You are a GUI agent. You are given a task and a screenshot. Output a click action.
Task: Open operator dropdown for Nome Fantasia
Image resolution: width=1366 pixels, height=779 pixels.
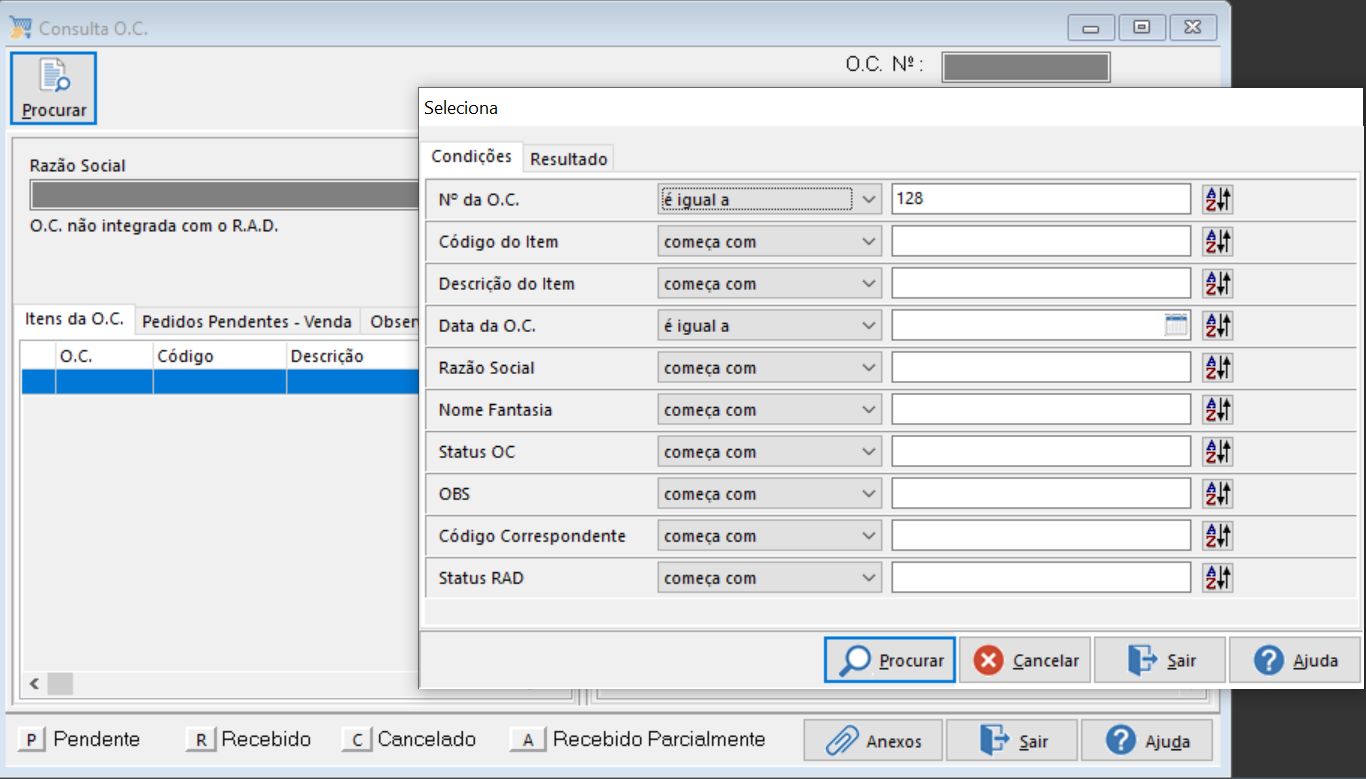[769, 409]
